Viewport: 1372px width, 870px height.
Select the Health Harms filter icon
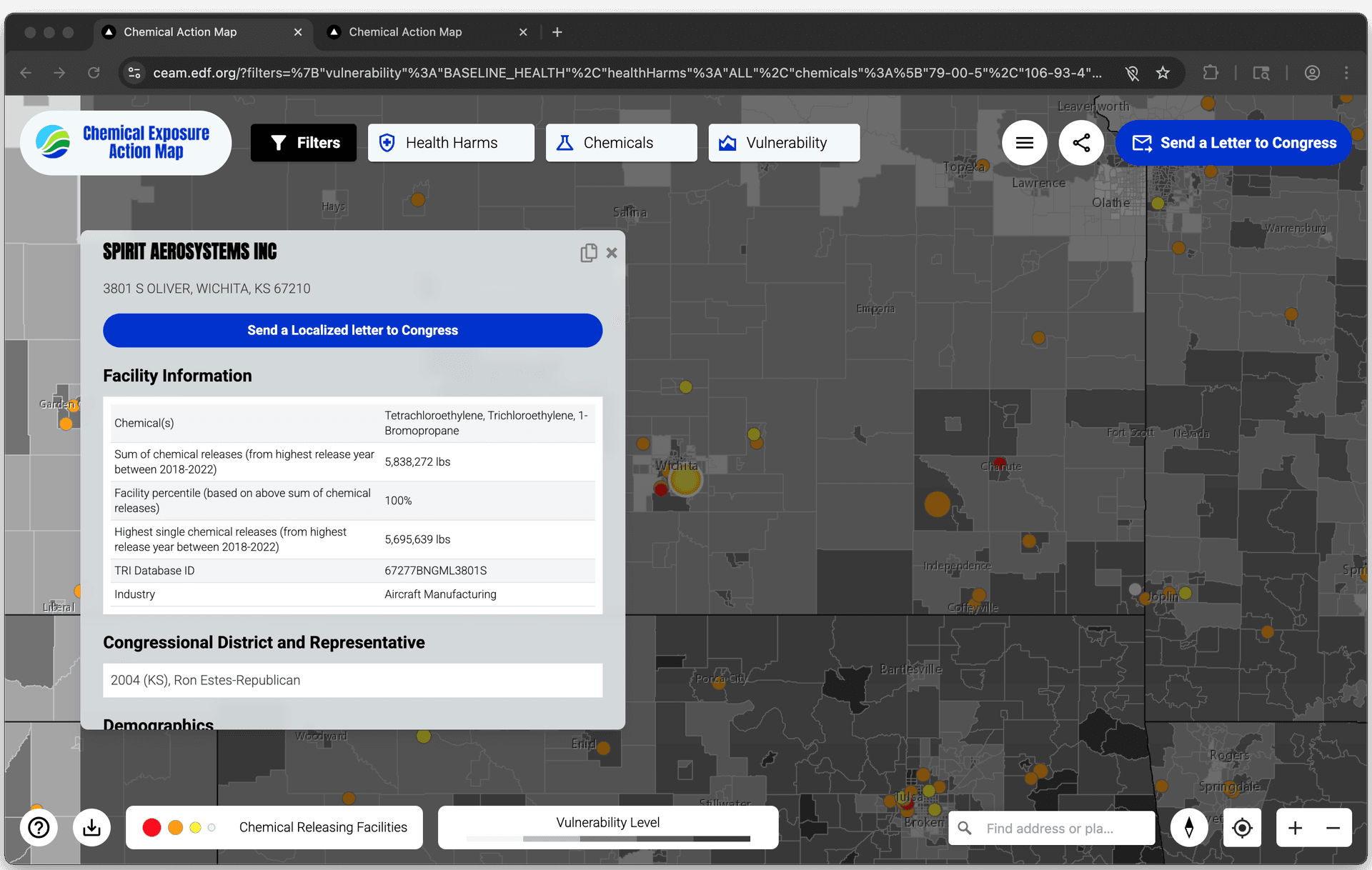[x=386, y=142]
